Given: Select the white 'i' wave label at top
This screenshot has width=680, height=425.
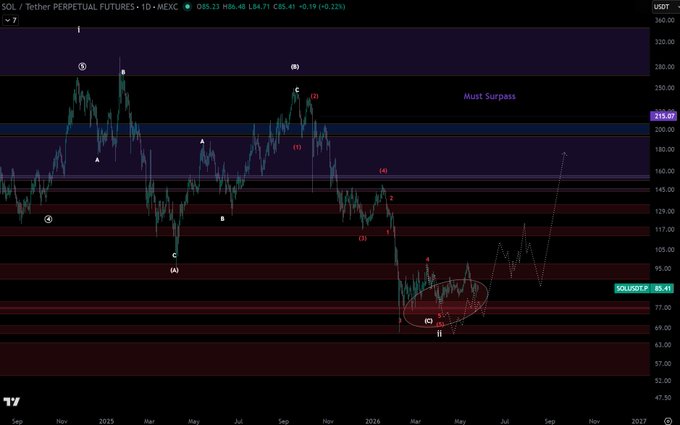Looking at the screenshot, I should (x=78, y=29).
